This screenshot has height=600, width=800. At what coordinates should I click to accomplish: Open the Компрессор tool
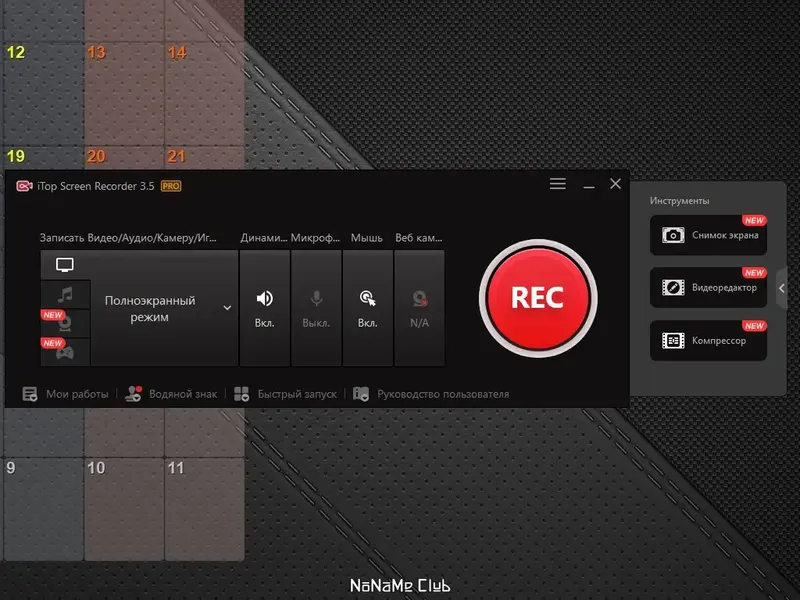click(708, 340)
